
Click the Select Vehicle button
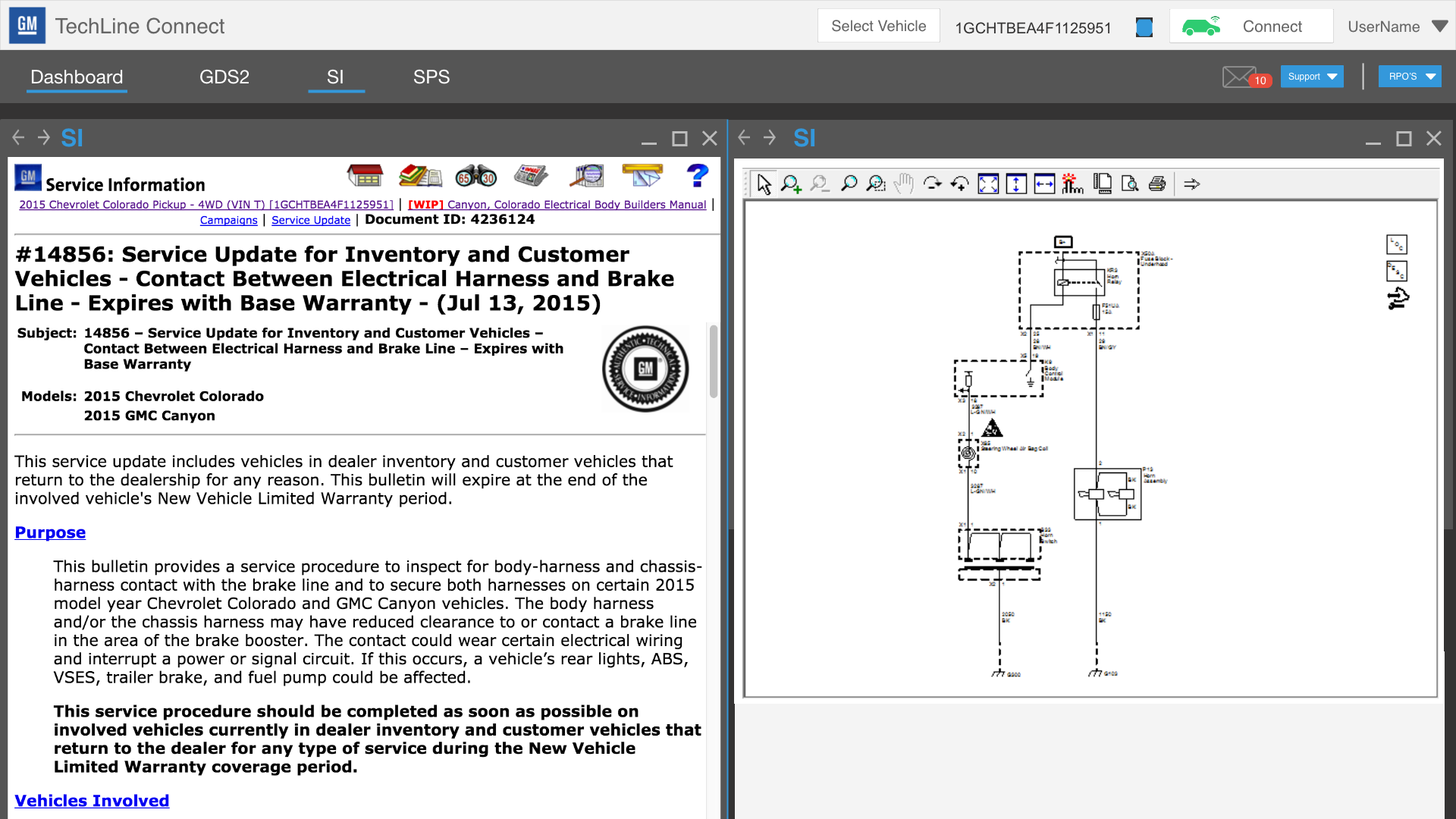point(879,26)
